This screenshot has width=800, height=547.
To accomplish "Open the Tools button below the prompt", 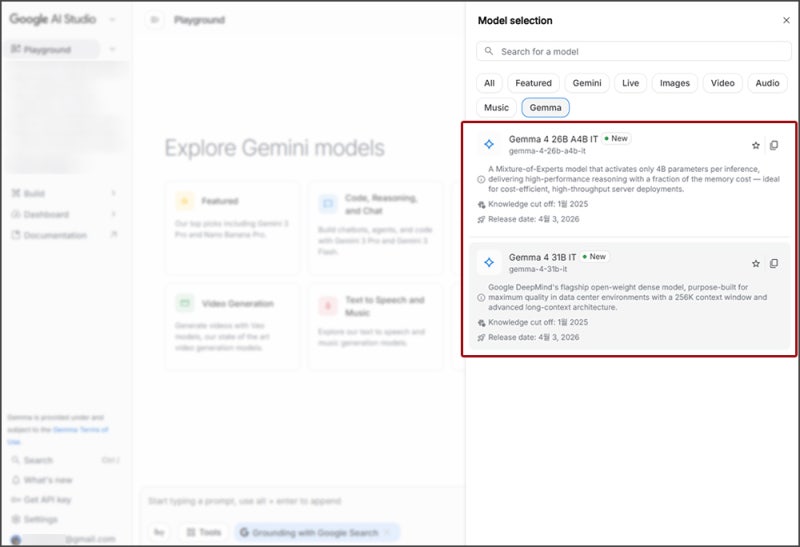I will (x=204, y=532).
